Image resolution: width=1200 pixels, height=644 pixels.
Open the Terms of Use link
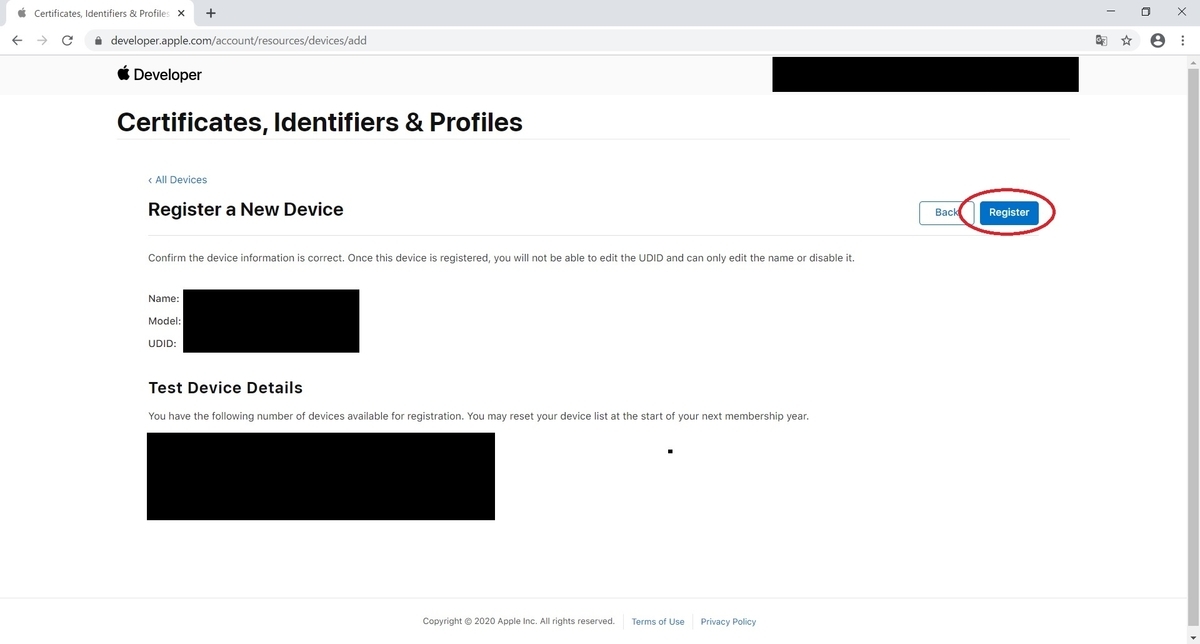[x=658, y=622]
